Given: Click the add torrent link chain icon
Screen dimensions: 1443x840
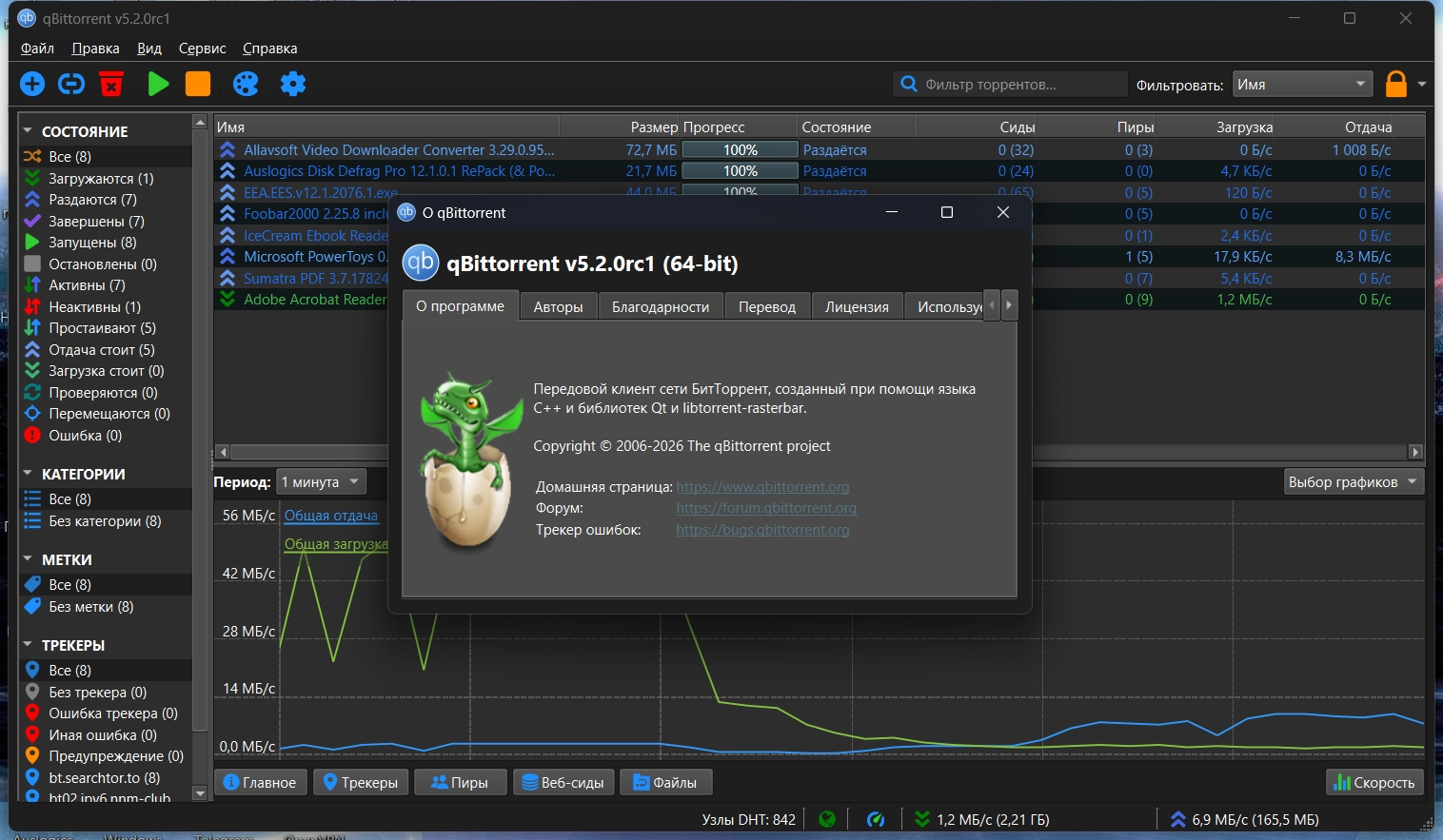Looking at the screenshot, I should [71, 84].
